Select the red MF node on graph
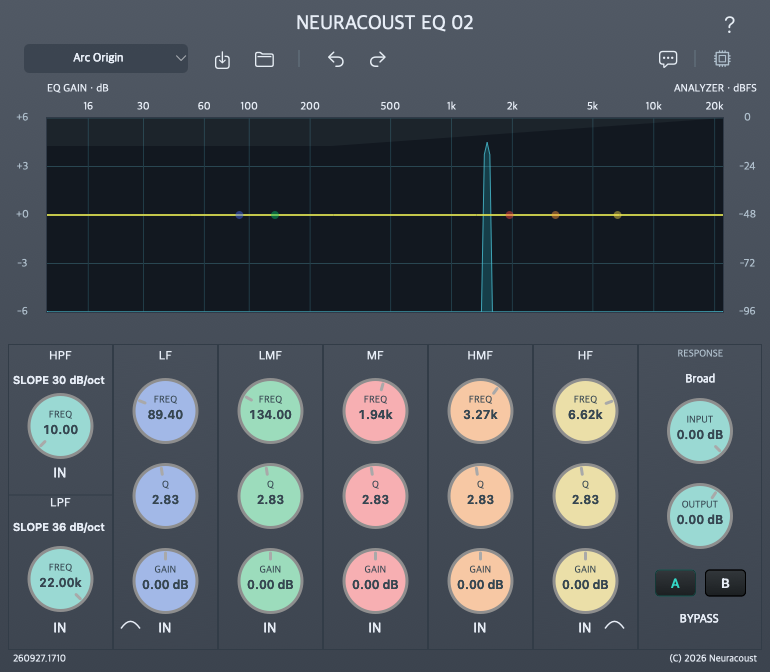 pyautogui.click(x=509, y=215)
